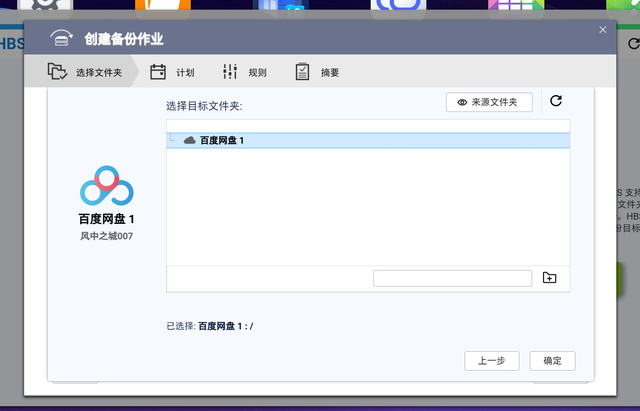Click the cloud icon beside 百度网盘 1 row
Viewport: 640px width, 411px height.
[189, 140]
